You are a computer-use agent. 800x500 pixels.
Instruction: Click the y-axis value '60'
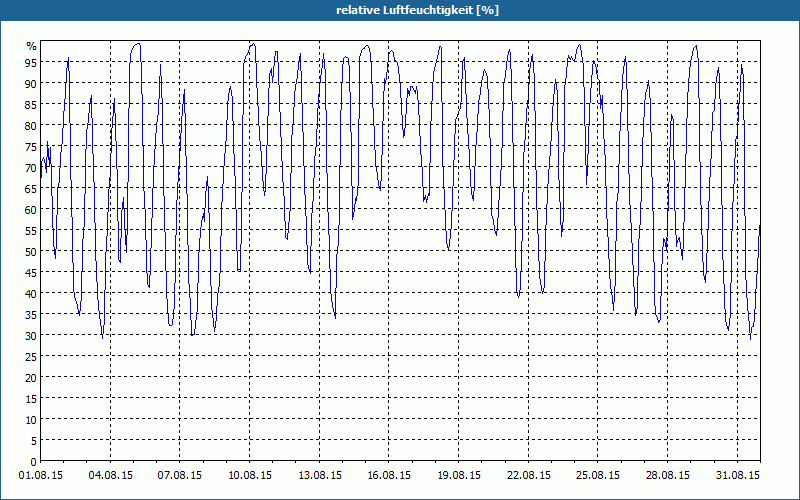click(31, 210)
